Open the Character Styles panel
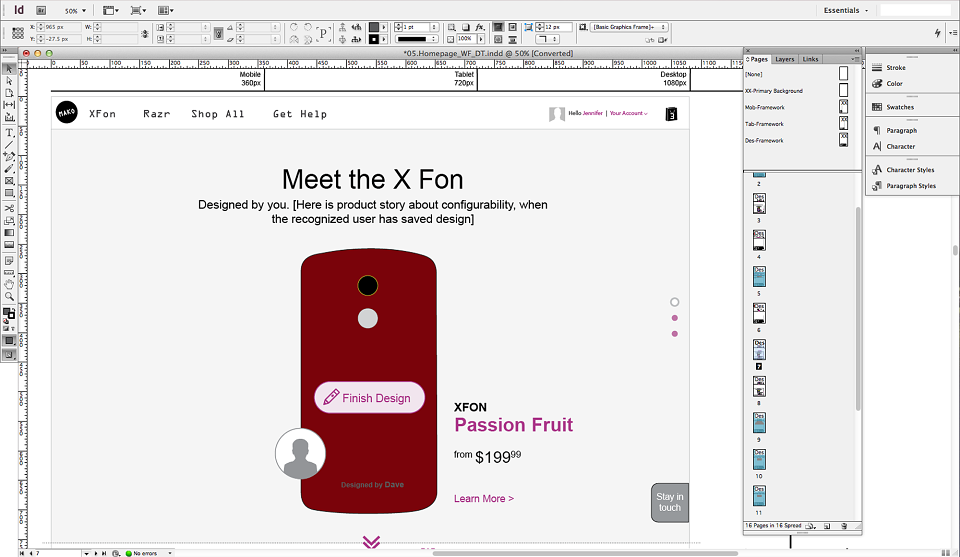Screen dimensions: 960x557 [912, 170]
